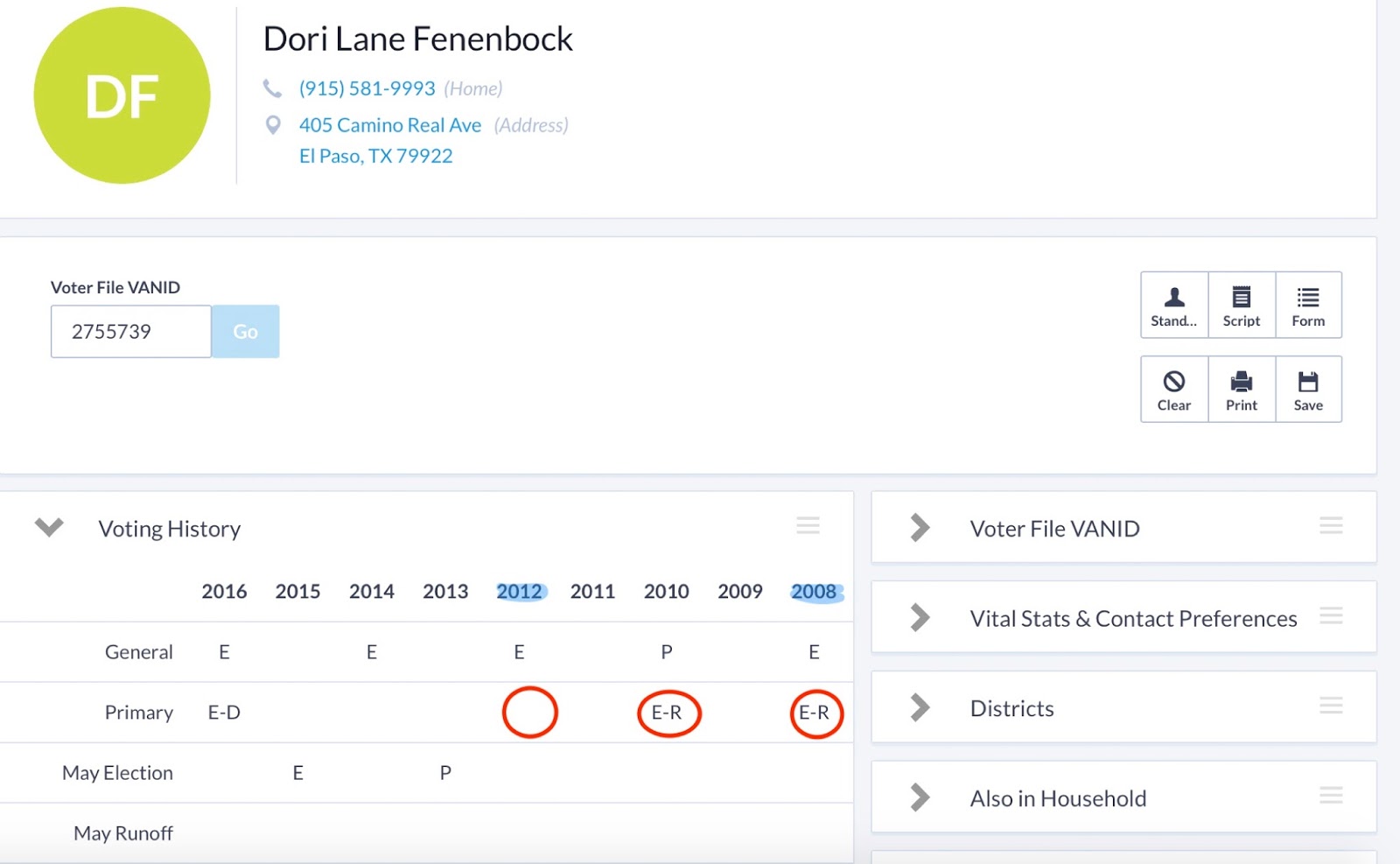Click the Also in Household drag handle

(1331, 796)
